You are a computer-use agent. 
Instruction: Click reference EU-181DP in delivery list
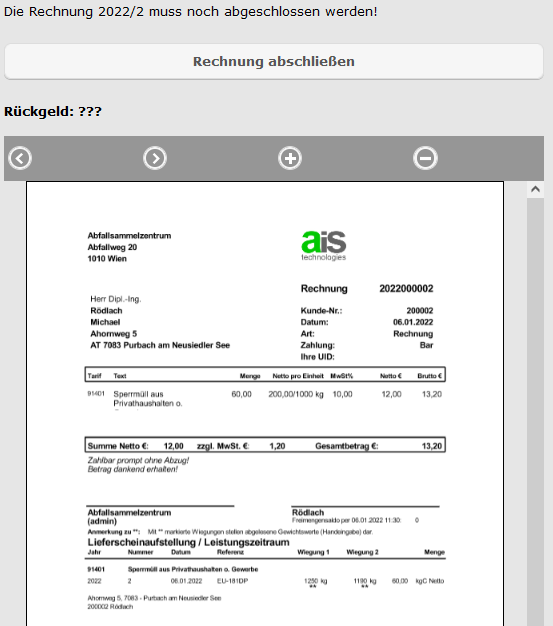point(232,581)
